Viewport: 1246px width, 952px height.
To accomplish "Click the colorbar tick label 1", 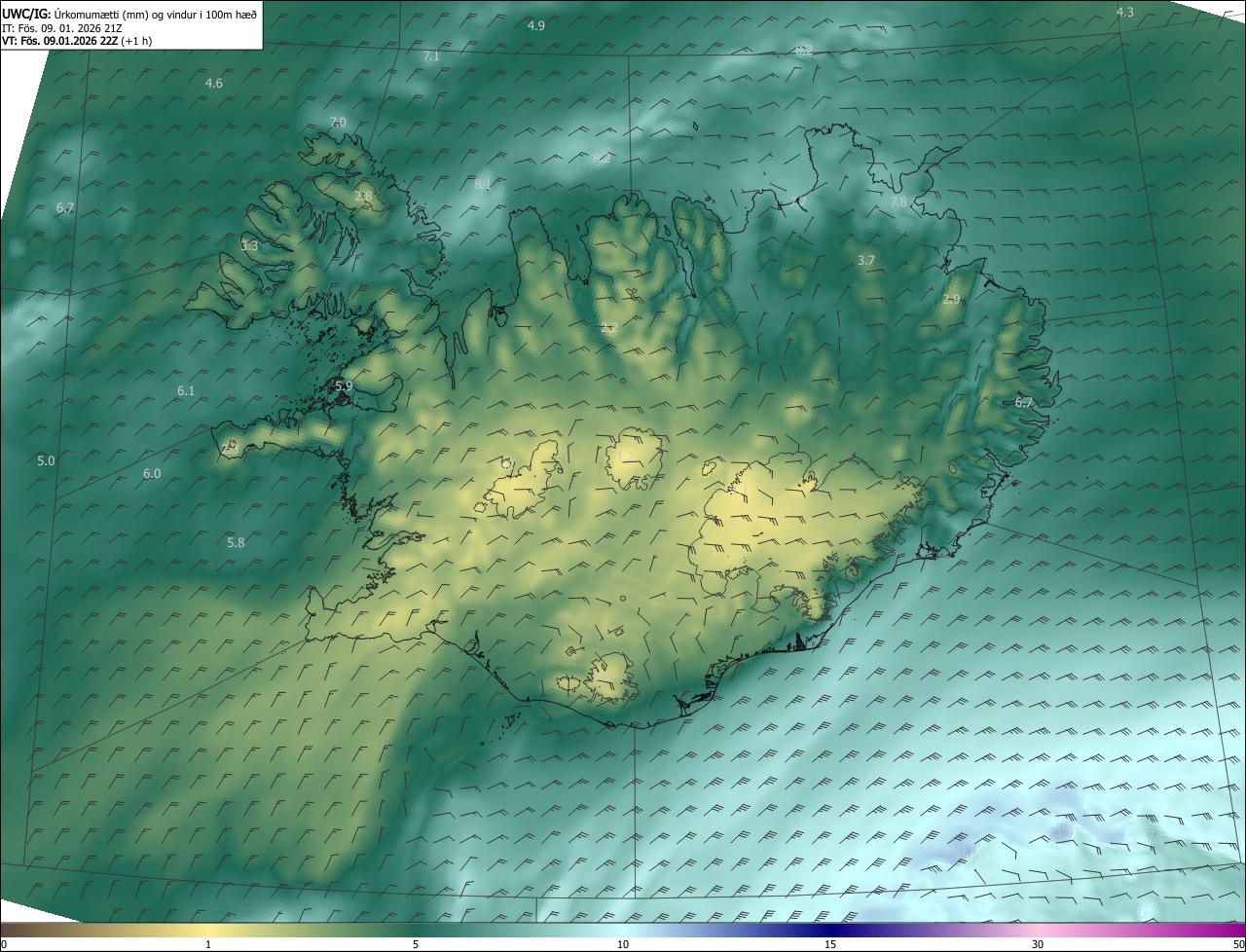I will [208, 944].
